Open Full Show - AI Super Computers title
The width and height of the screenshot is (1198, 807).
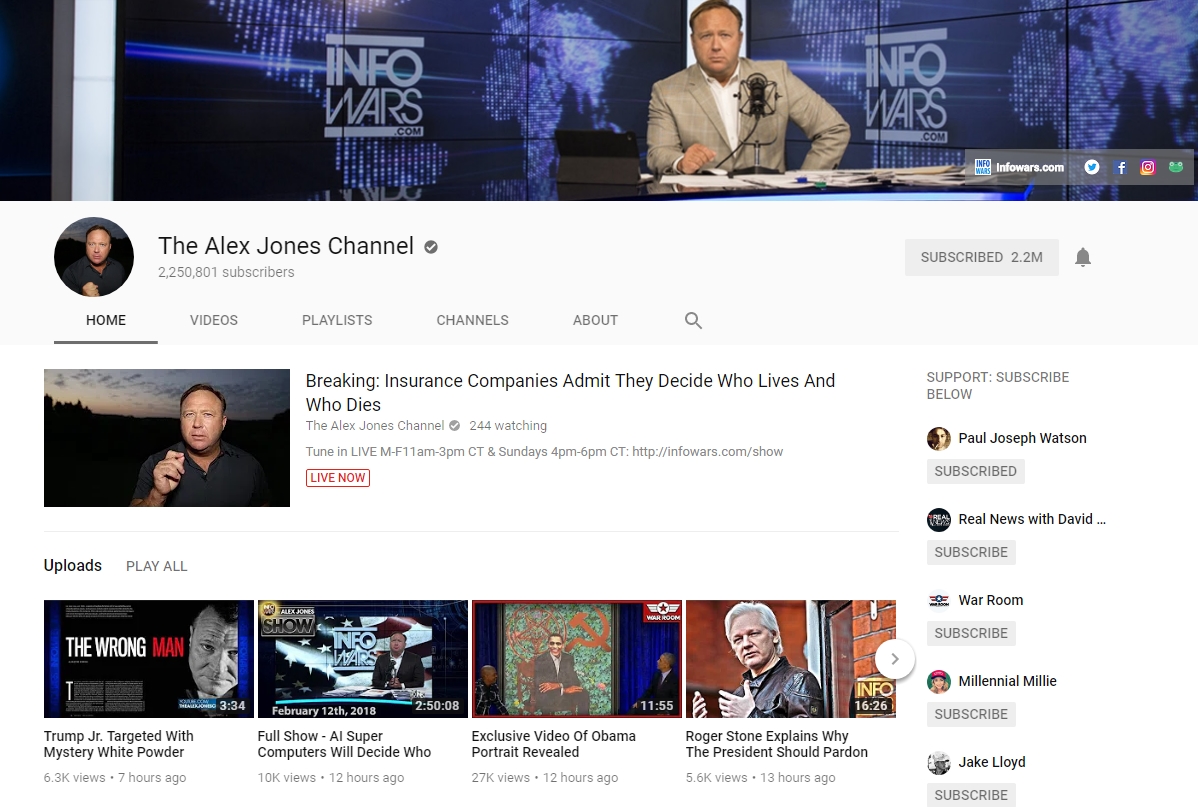coord(344,744)
